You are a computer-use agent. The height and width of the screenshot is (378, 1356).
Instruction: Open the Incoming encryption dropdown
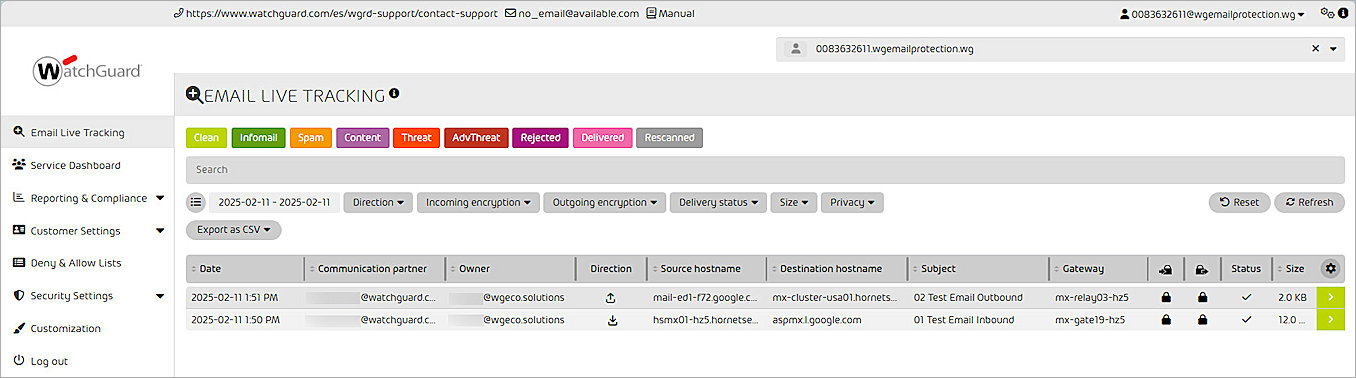pos(478,202)
